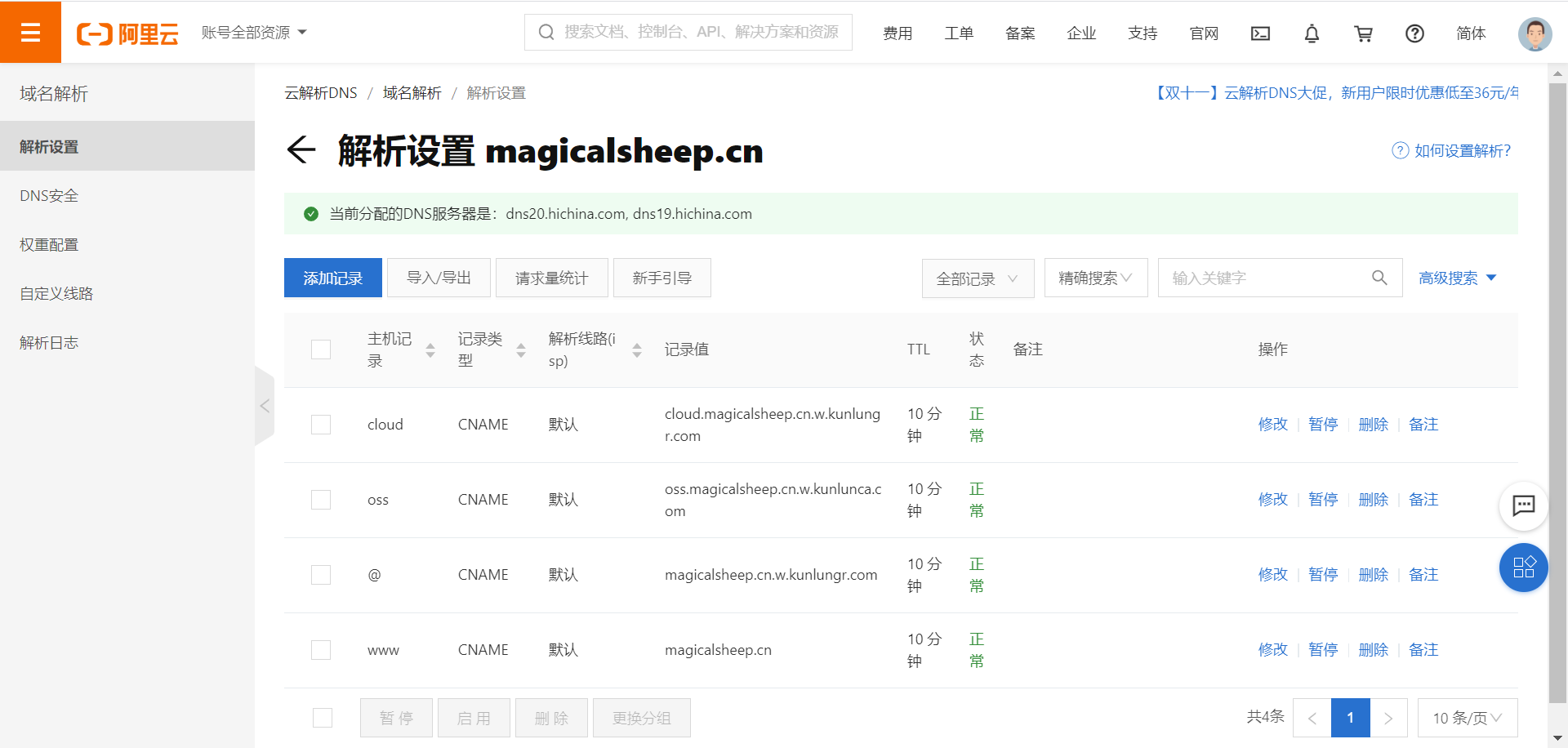
Task: Open the user avatar menu
Action: (x=1535, y=33)
